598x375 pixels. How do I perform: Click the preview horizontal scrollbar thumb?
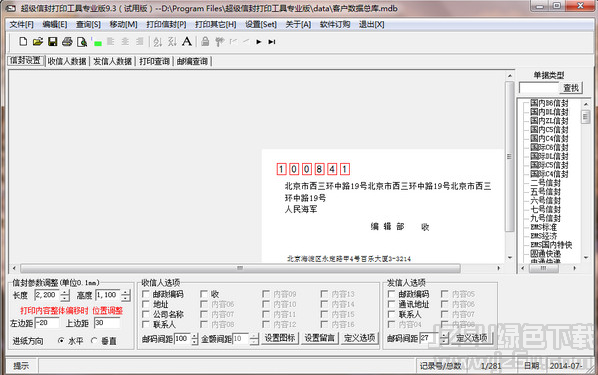click(x=240, y=268)
